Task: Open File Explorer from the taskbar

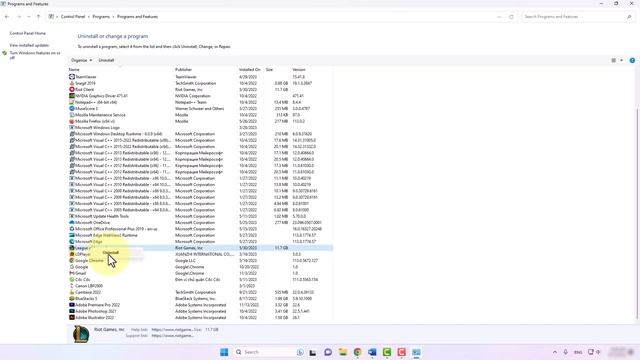Action: 342,352
